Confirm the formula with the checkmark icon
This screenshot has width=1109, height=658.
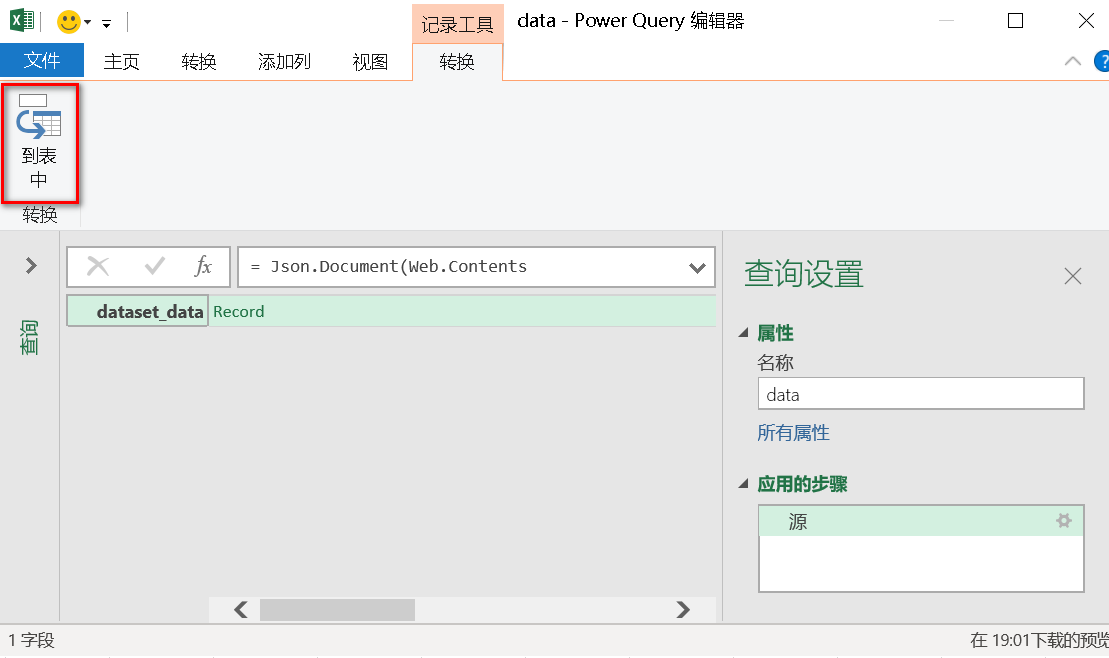[x=154, y=267]
